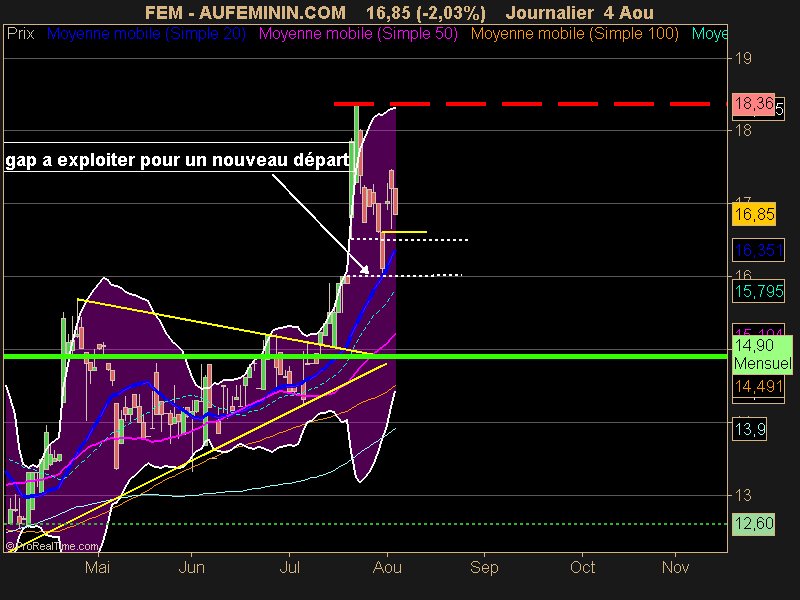Select the orange 16,85 current price label
The height and width of the screenshot is (600, 800).
click(x=754, y=214)
